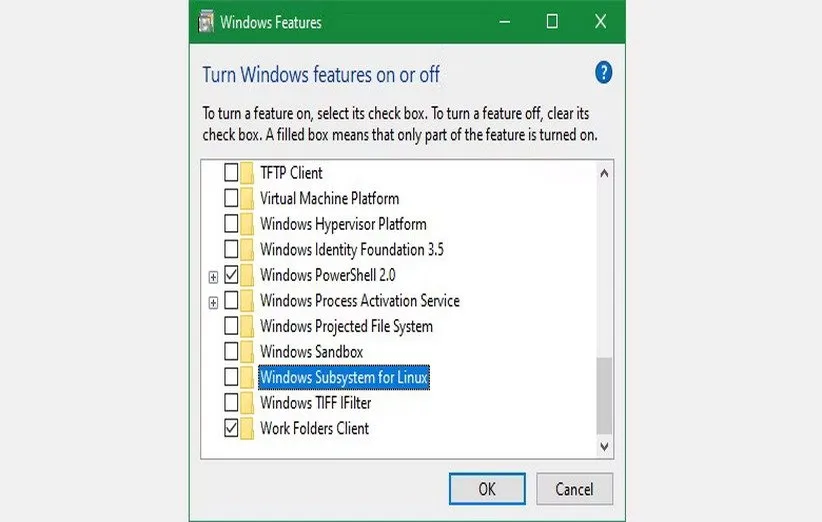
Task: Click the Windows Features title bar icon
Action: click(205, 21)
